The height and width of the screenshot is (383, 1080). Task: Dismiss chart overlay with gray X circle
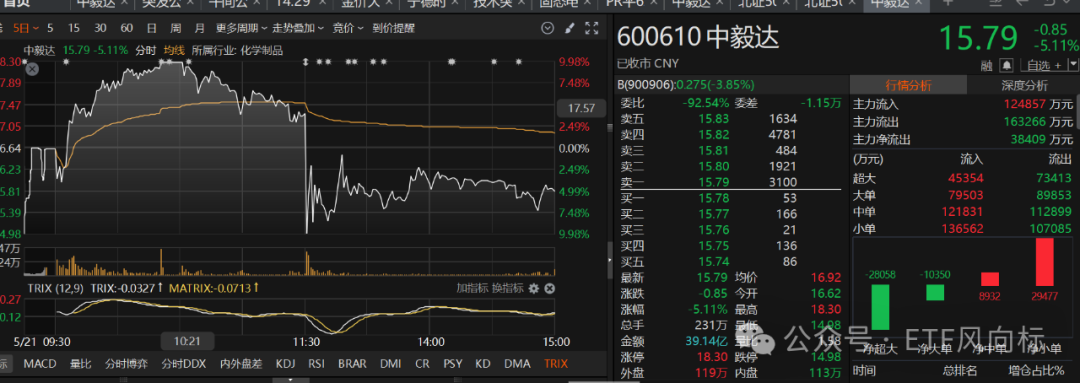click(32, 69)
